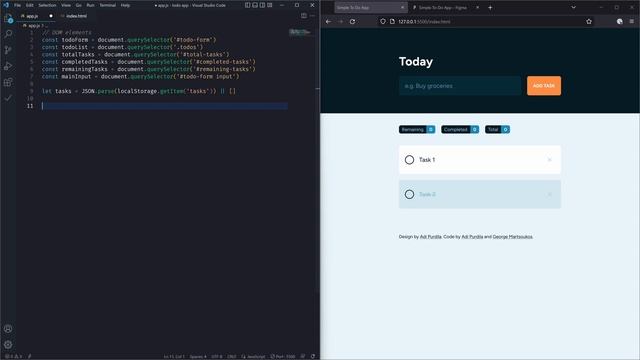This screenshot has height=360, width=640.
Task: Open the Terminal menu
Action: pyautogui.click(x=108, y=5)
